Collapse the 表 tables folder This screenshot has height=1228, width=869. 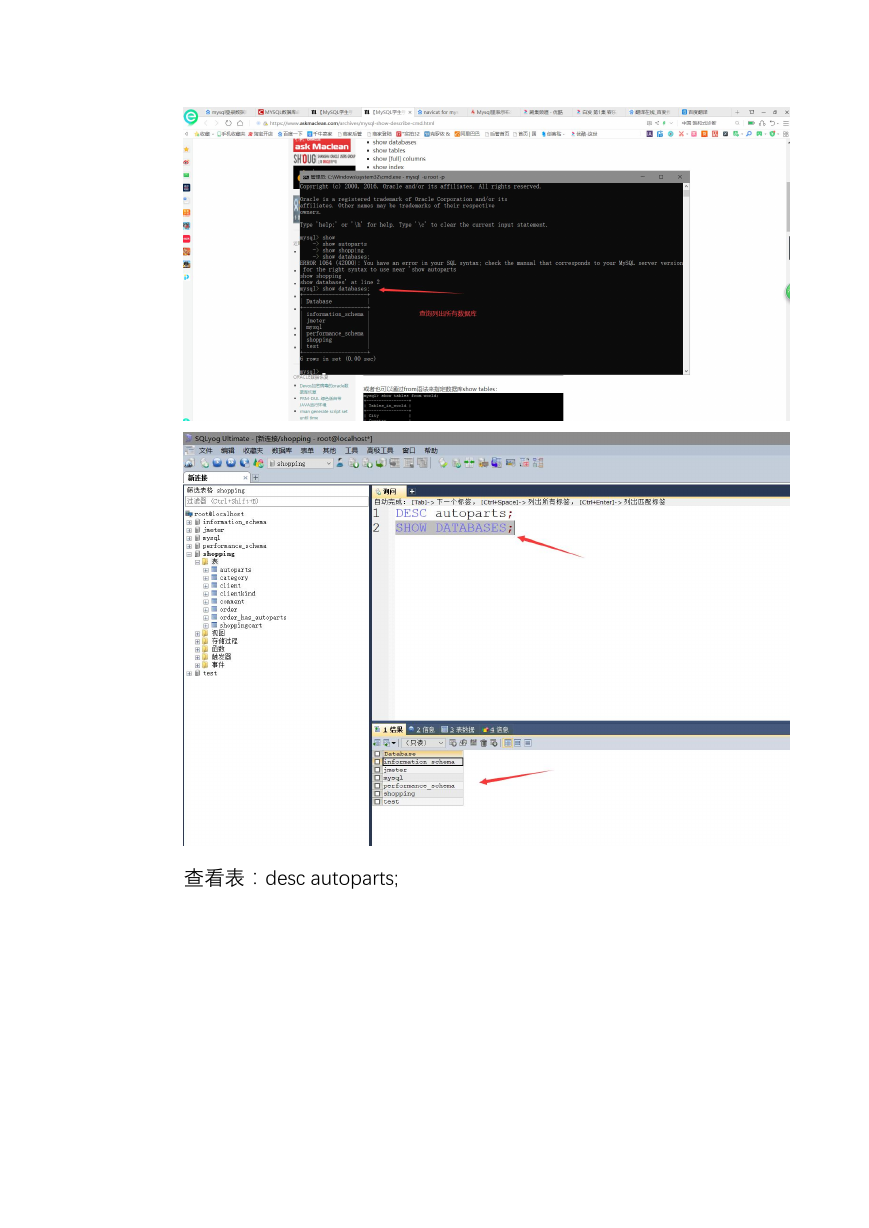[x=197, y=562]
